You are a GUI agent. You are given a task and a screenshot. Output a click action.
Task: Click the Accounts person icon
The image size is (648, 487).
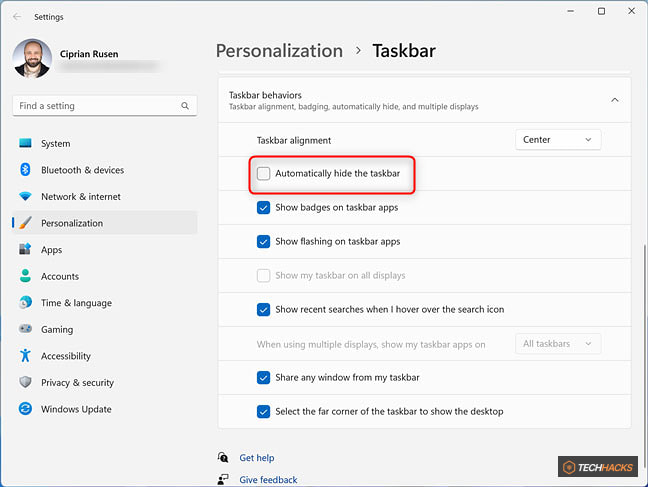(25, 276)
